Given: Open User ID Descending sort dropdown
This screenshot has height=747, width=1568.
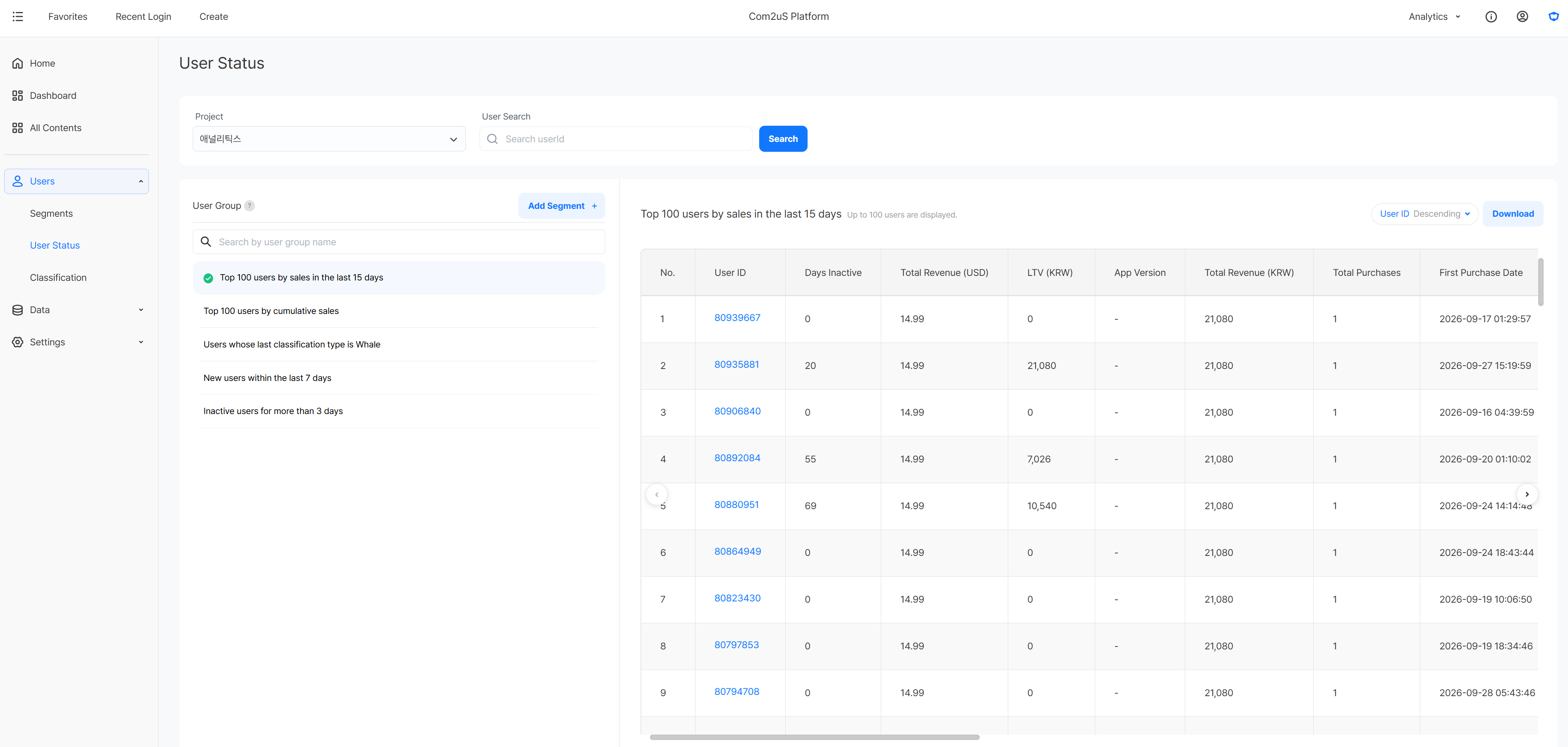Looking at the screenshot, I should pyautogui.click(x=1424, y=213).
